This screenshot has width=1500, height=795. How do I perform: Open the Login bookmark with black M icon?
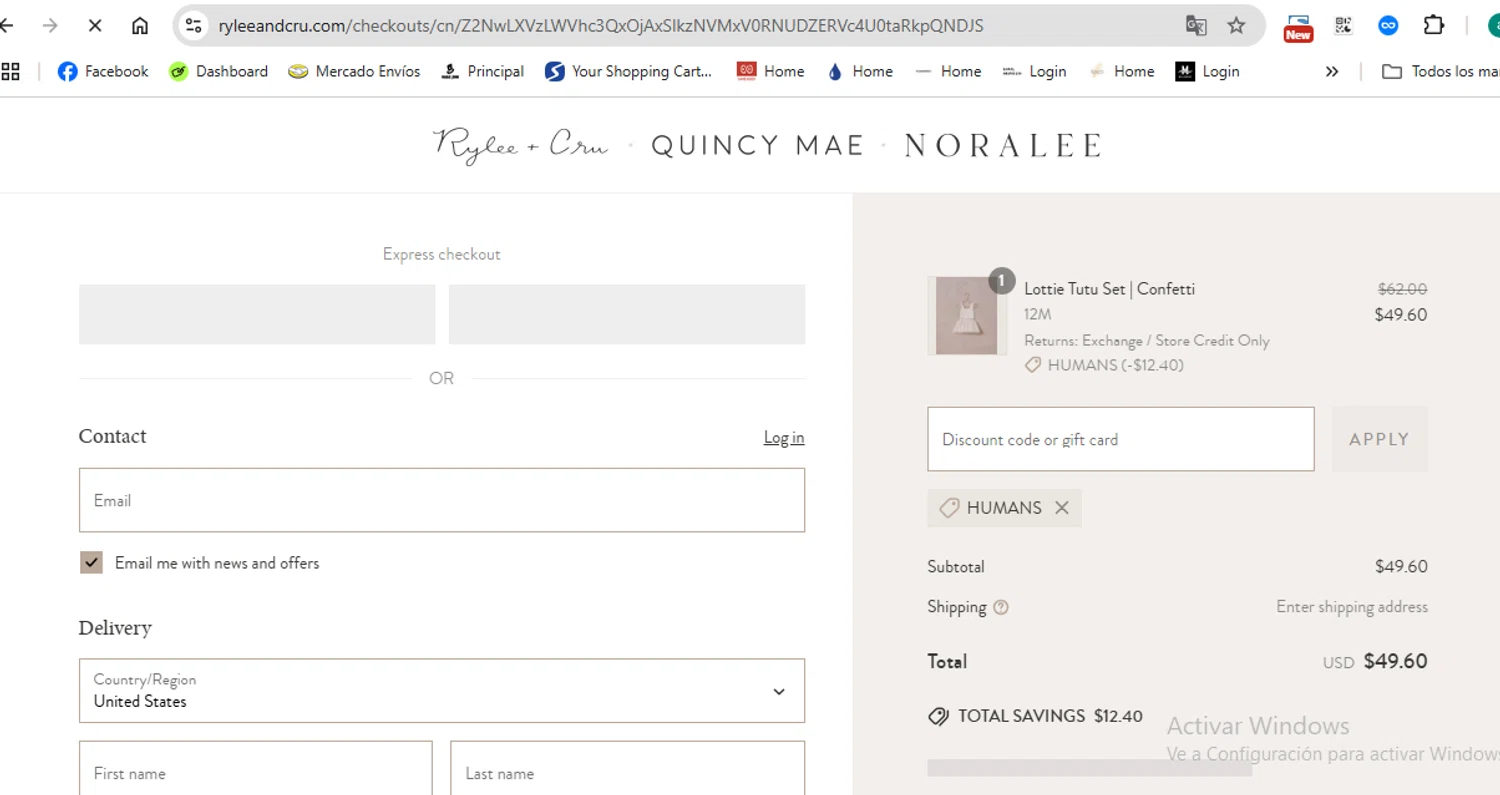1207,71
